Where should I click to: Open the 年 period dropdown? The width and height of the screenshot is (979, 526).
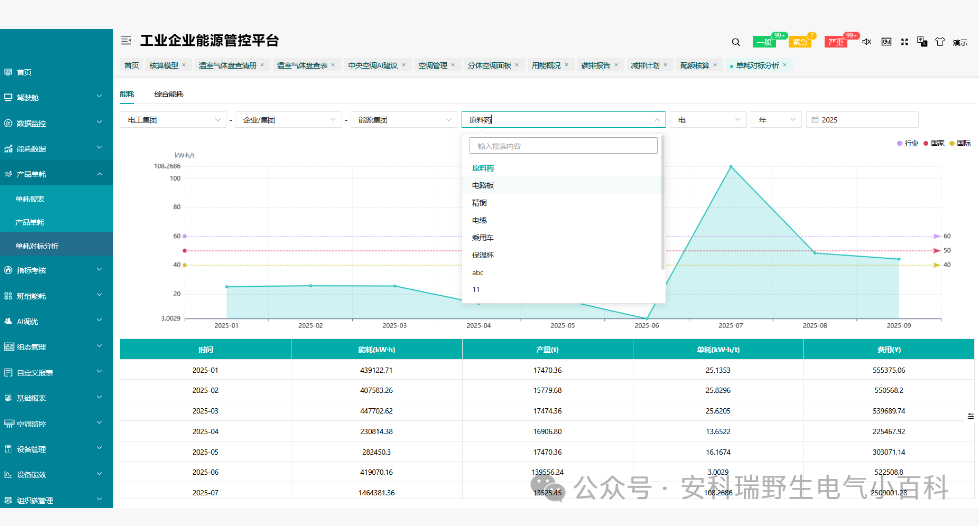[776, 120]
